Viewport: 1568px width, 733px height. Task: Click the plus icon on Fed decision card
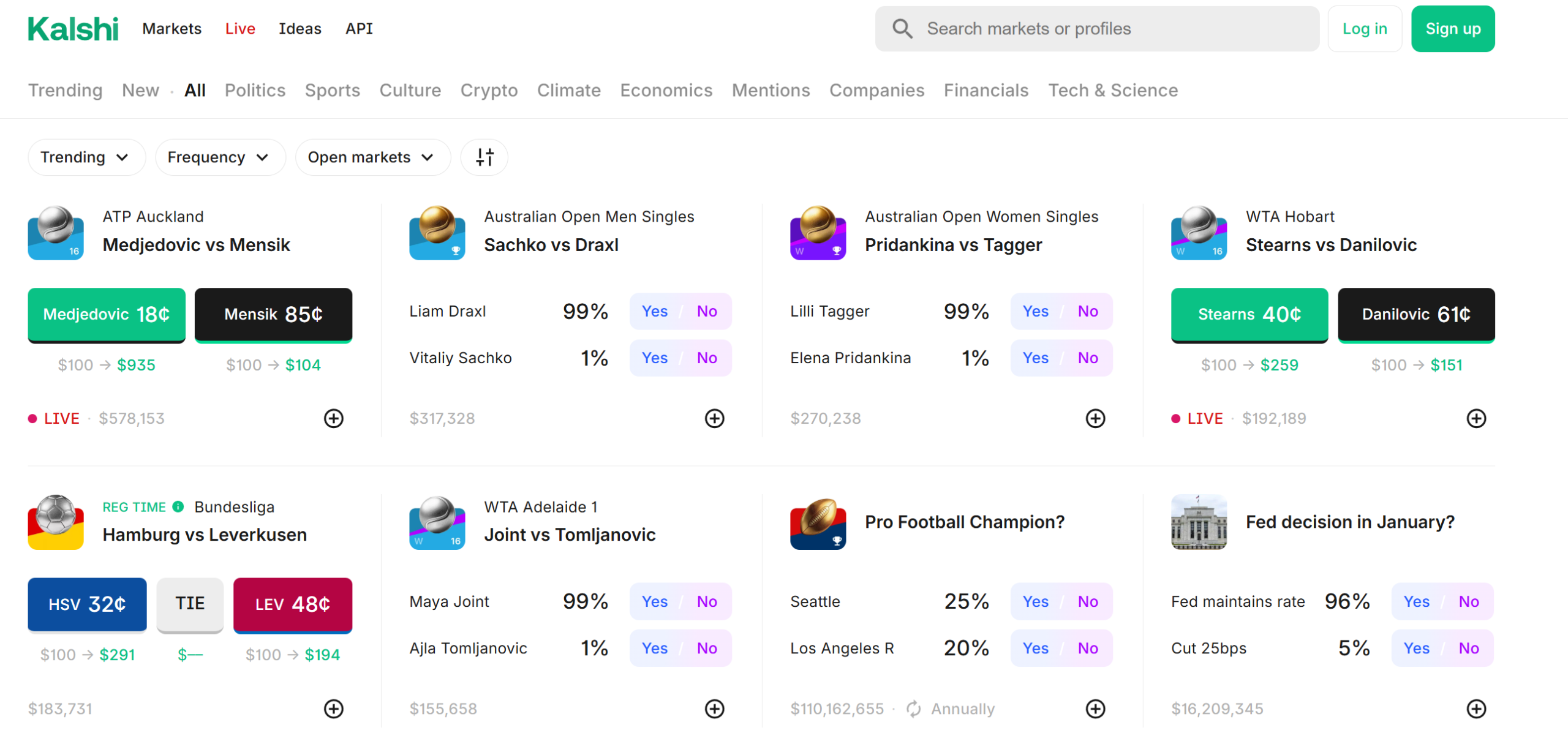point(1476,709)
